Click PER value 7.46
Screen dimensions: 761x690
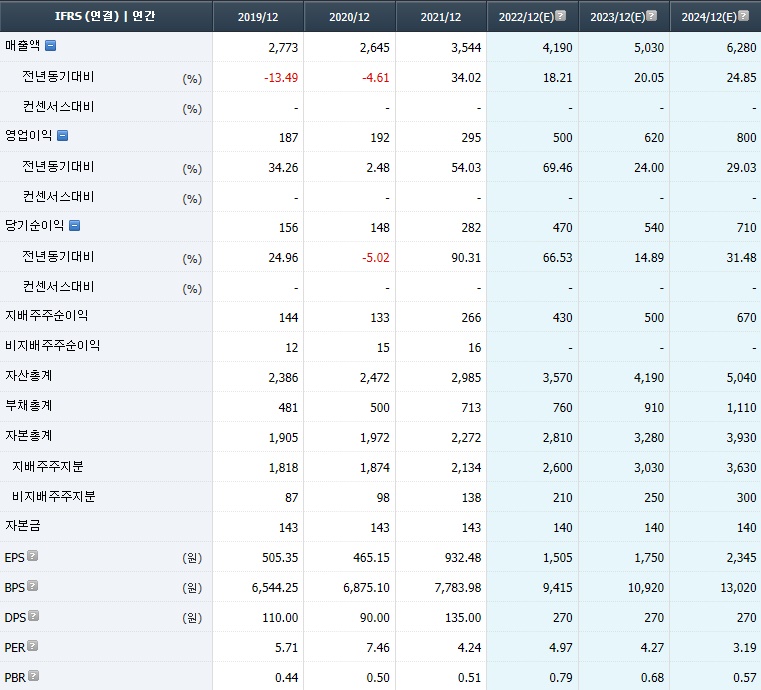(x=378, y=648)
